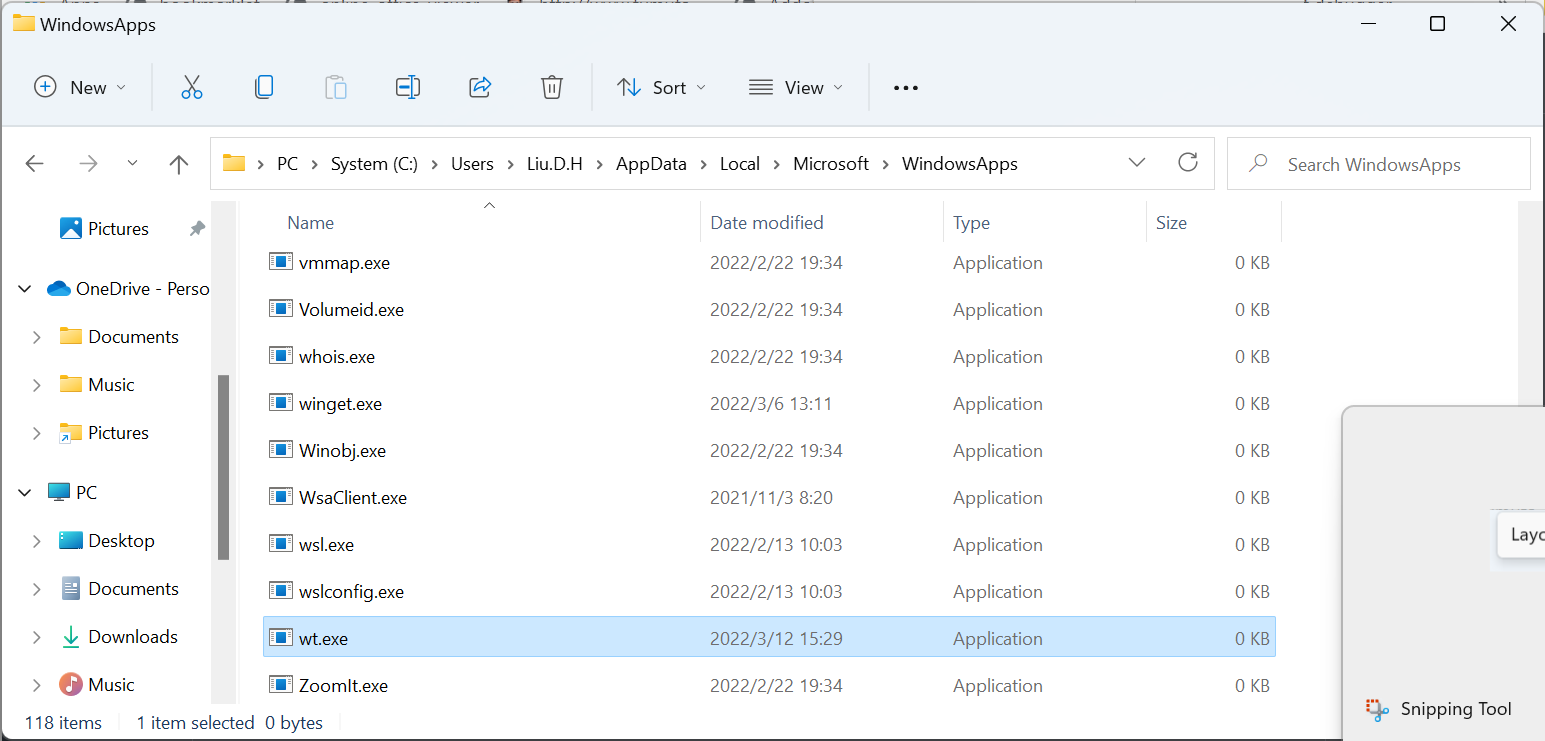Click the Desktop icon under PC
This screenshot has width=1545, height=741.
71,541
